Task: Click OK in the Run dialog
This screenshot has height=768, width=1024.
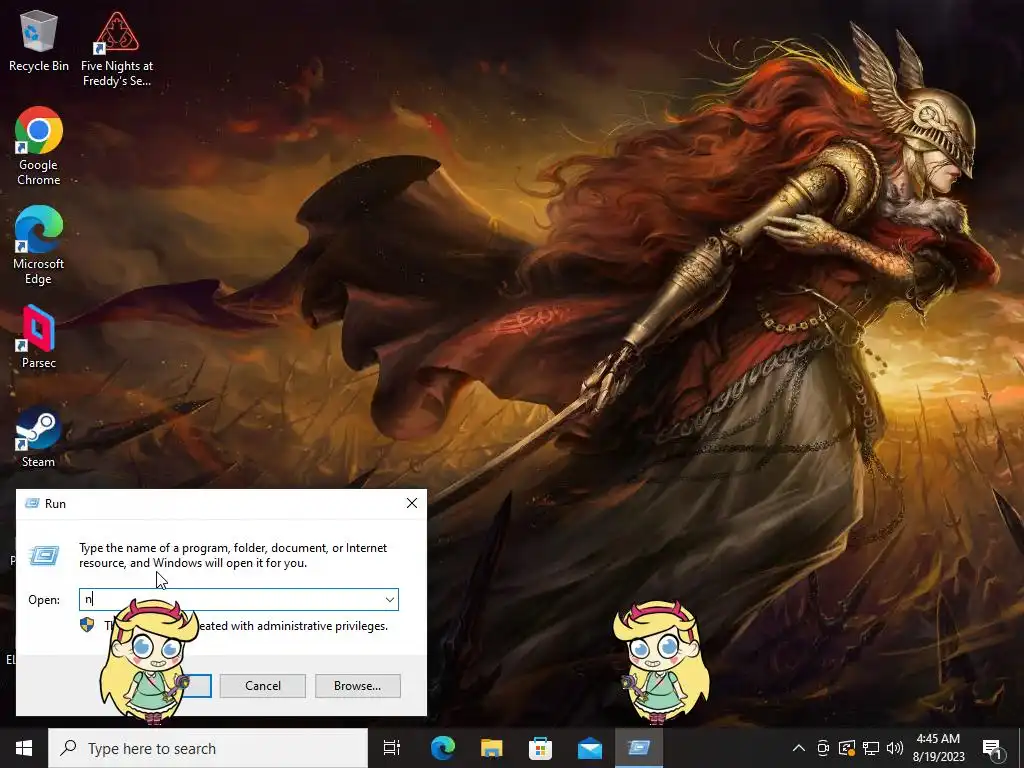Action: pyautogui.click(x=199, y=686)
